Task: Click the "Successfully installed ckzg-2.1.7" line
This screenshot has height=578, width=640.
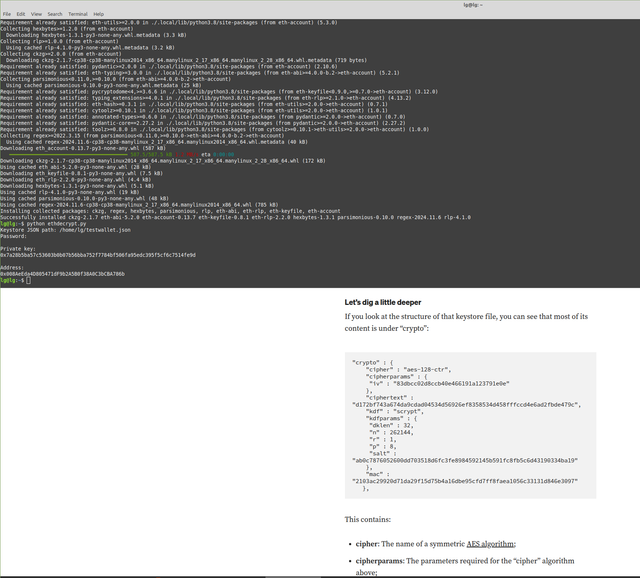Action: coord(235,218)
